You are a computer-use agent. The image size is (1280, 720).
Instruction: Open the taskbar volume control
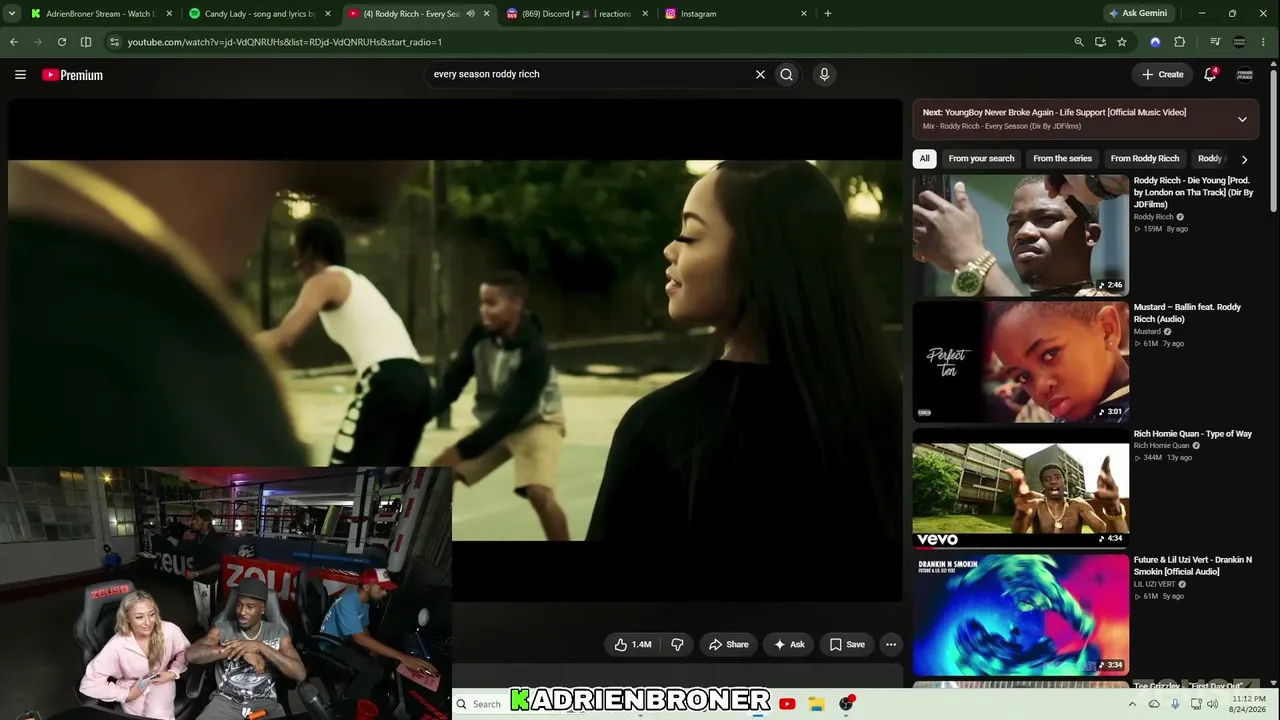[1213, 704]
